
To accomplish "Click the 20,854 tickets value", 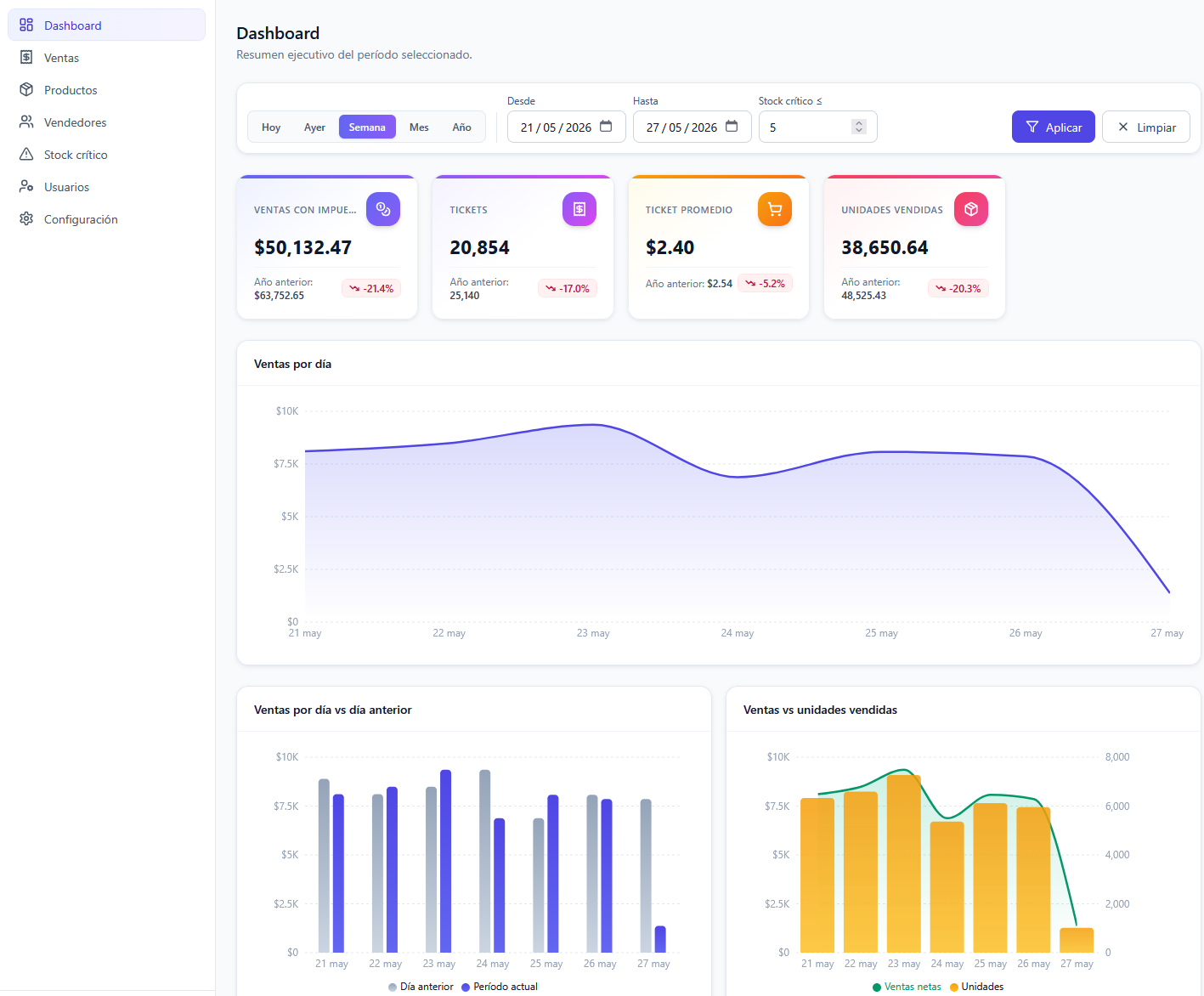I will coord(480,248).
